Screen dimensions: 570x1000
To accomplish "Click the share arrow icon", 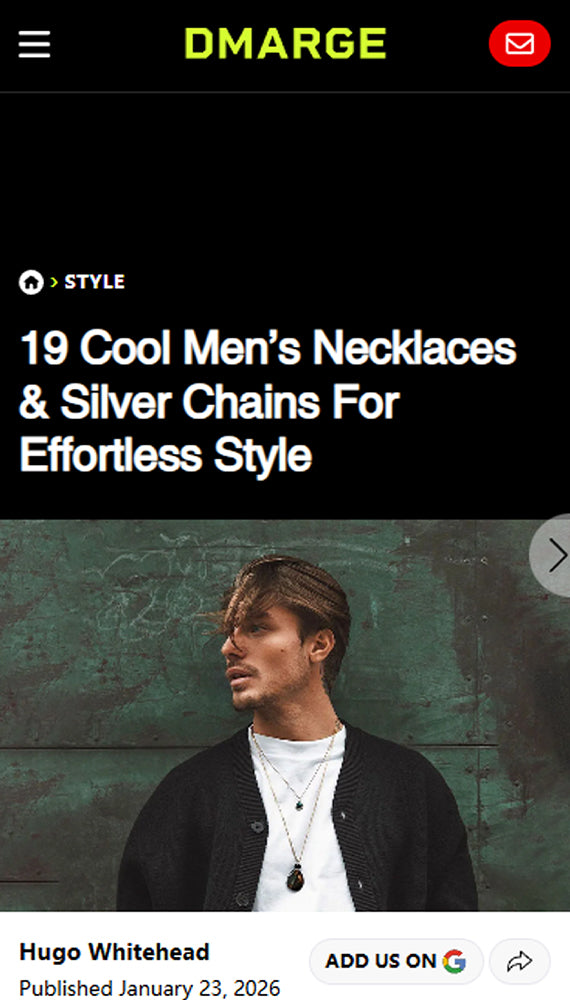I will [520, 961].
